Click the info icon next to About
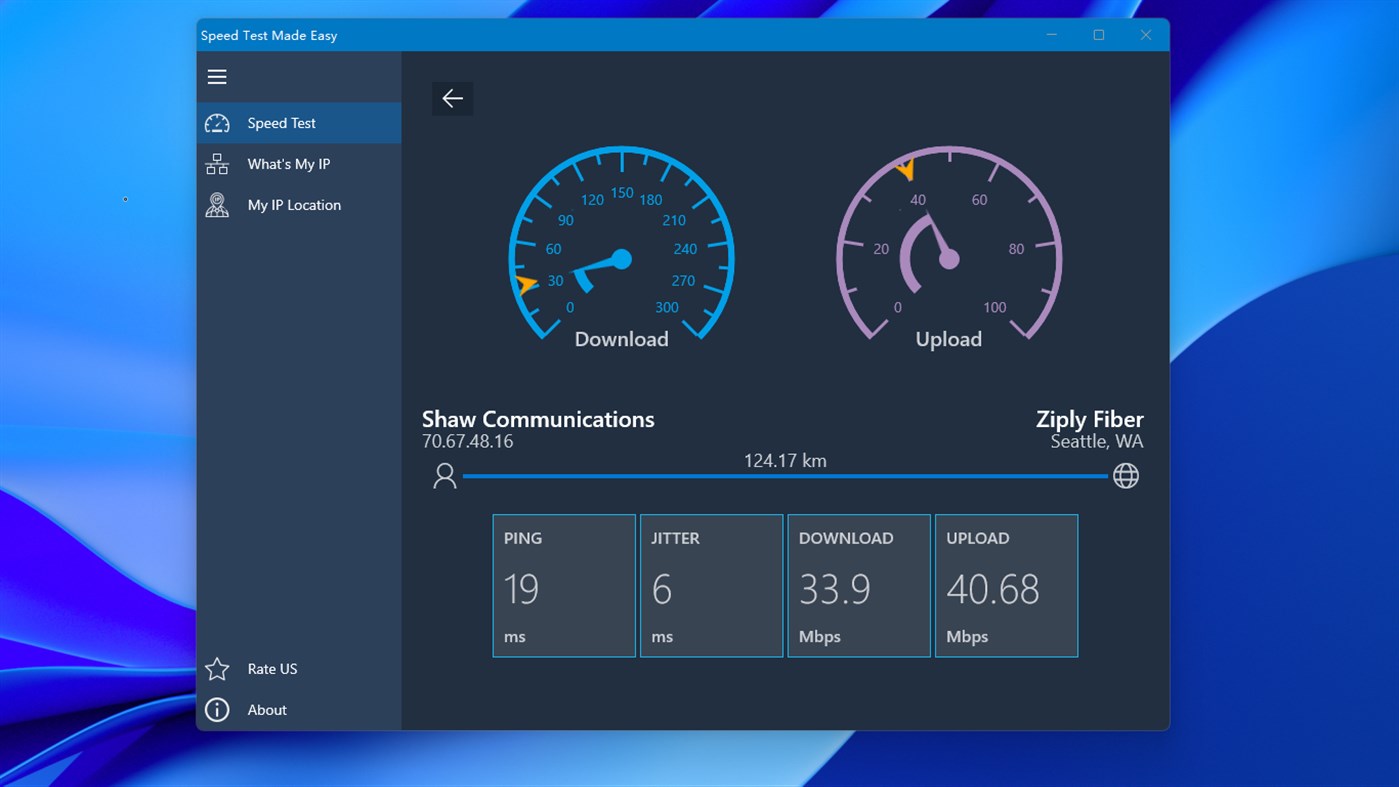The image size is (1399, 787). 217,709
